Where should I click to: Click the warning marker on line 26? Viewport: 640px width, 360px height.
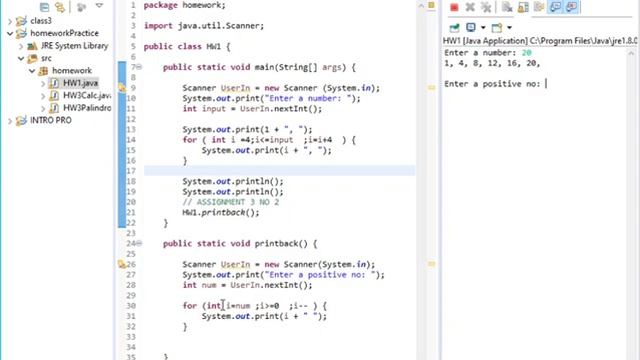122,264
